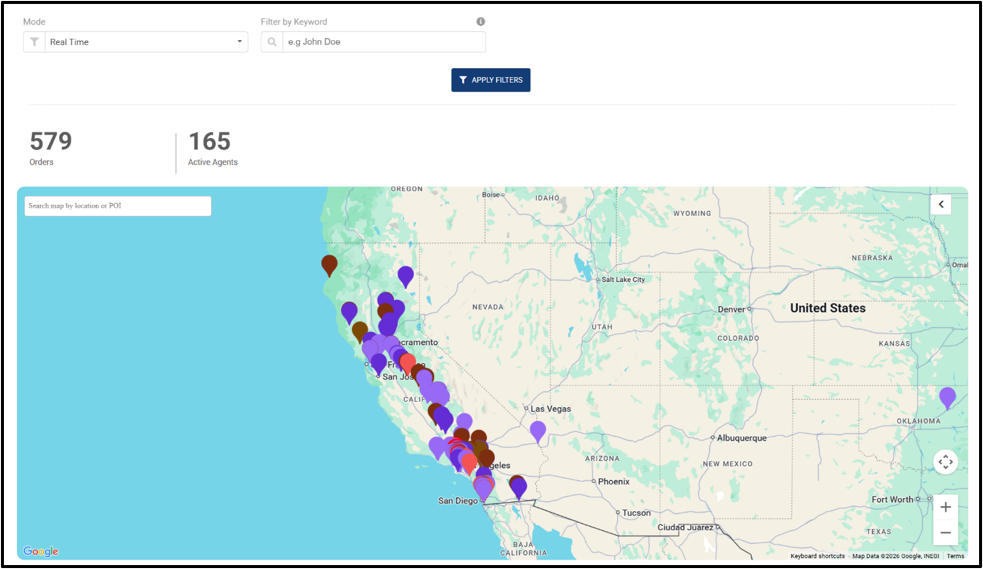Click the Albuquerque city label
Screen dimensions: 983x569
click(x=742, y=438)
